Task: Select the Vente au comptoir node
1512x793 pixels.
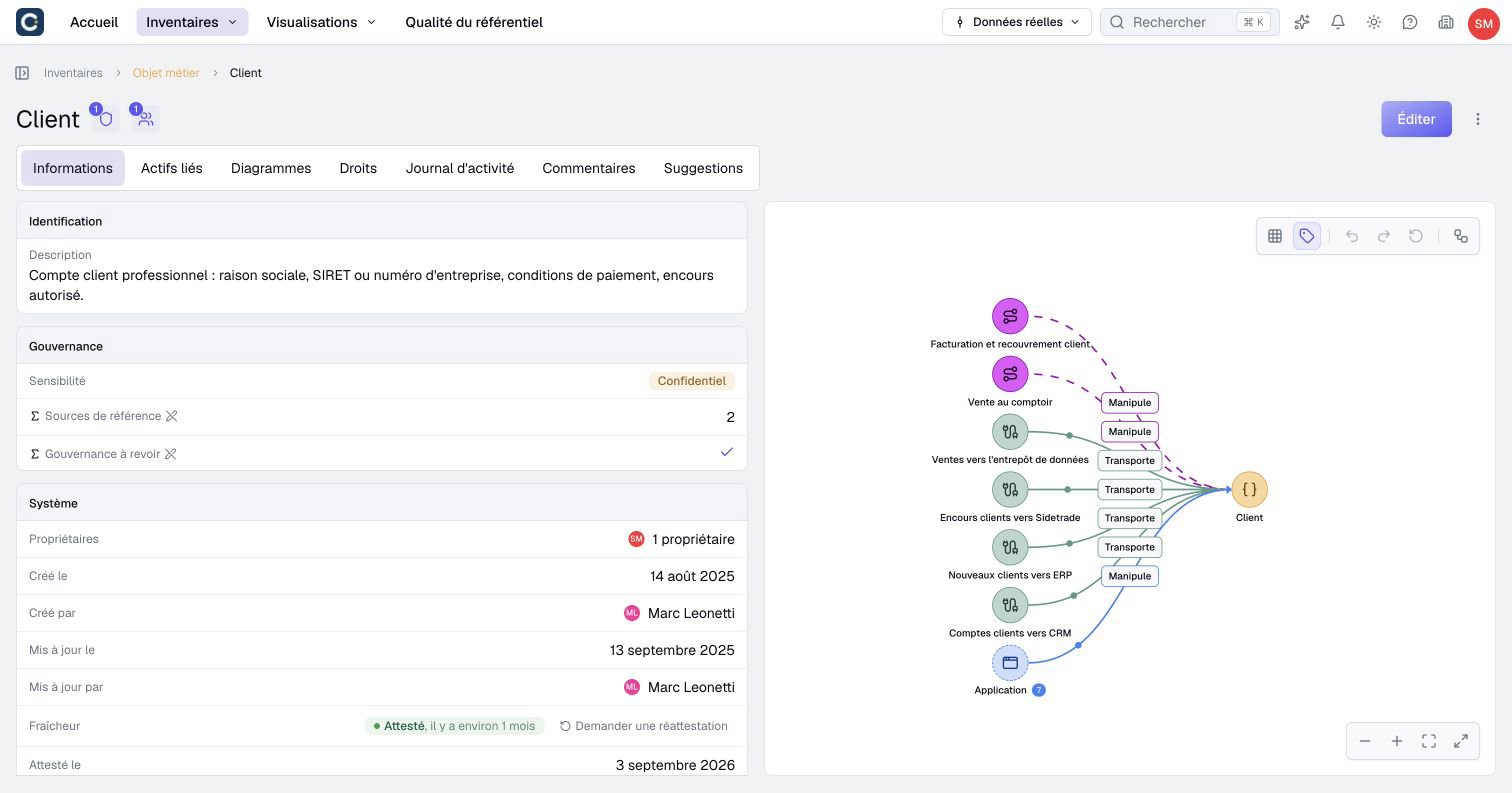Action: coord(1010,374)
